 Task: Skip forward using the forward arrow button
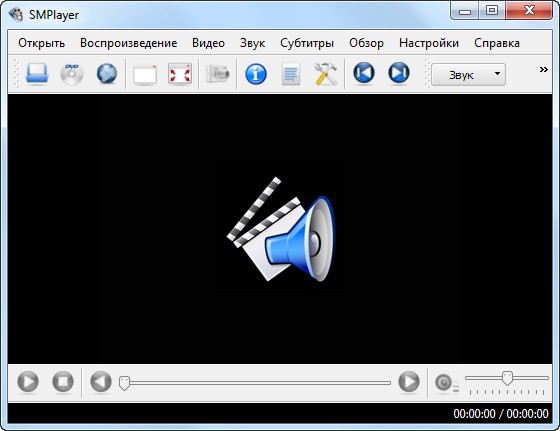tap(409, 382)
